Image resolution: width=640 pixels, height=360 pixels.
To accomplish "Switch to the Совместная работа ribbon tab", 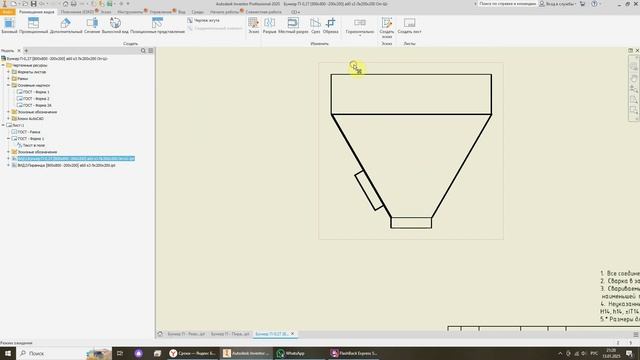I will 263,12.
